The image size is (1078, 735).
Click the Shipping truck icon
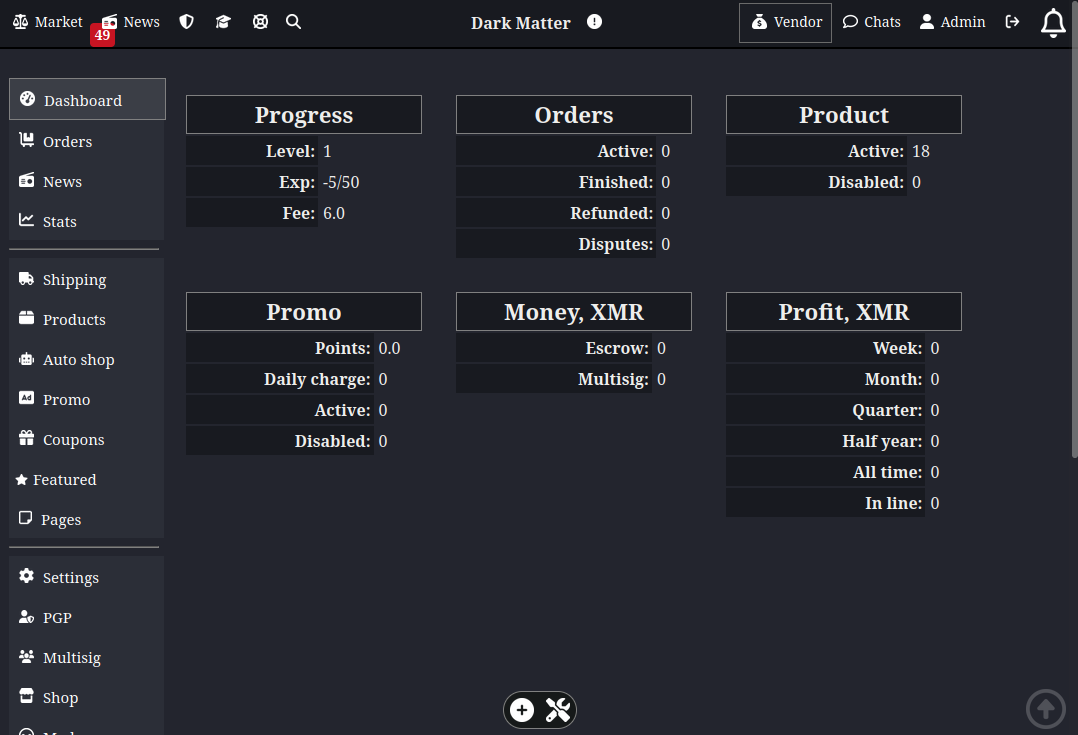[x=26, y=278]
